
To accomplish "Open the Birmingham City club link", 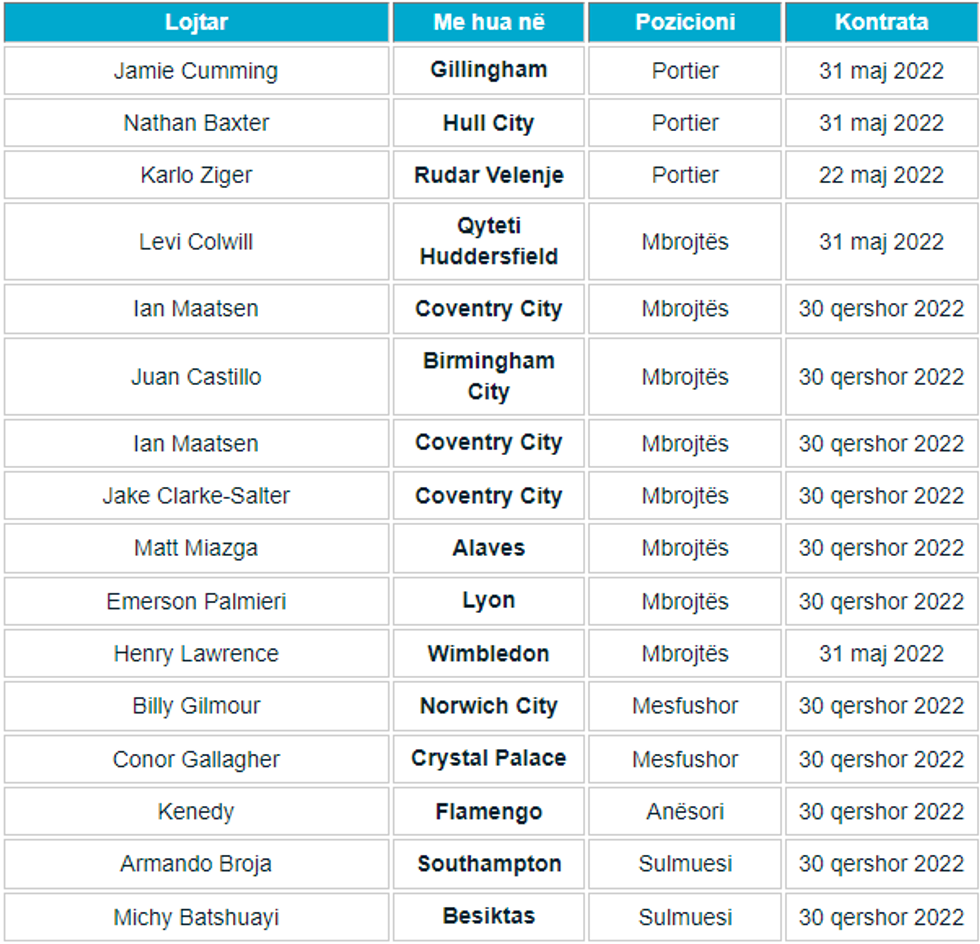I will point(489,376).
